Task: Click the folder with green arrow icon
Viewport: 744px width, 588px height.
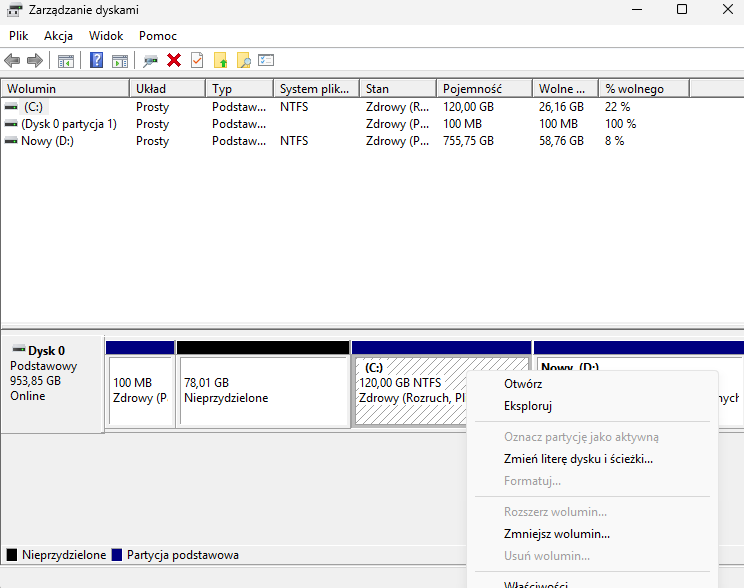Action: pyautogui.click(x=220, y=60)
